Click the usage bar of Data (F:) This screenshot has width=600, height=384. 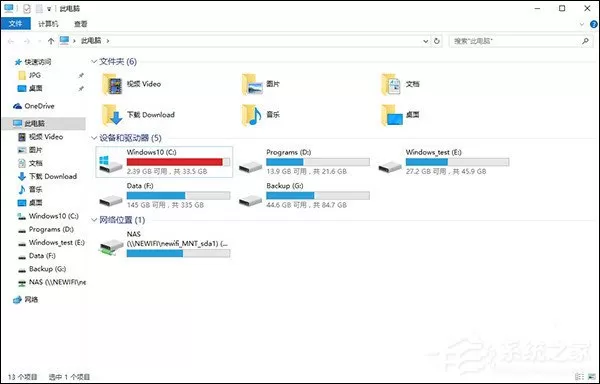tap(178, 195)
